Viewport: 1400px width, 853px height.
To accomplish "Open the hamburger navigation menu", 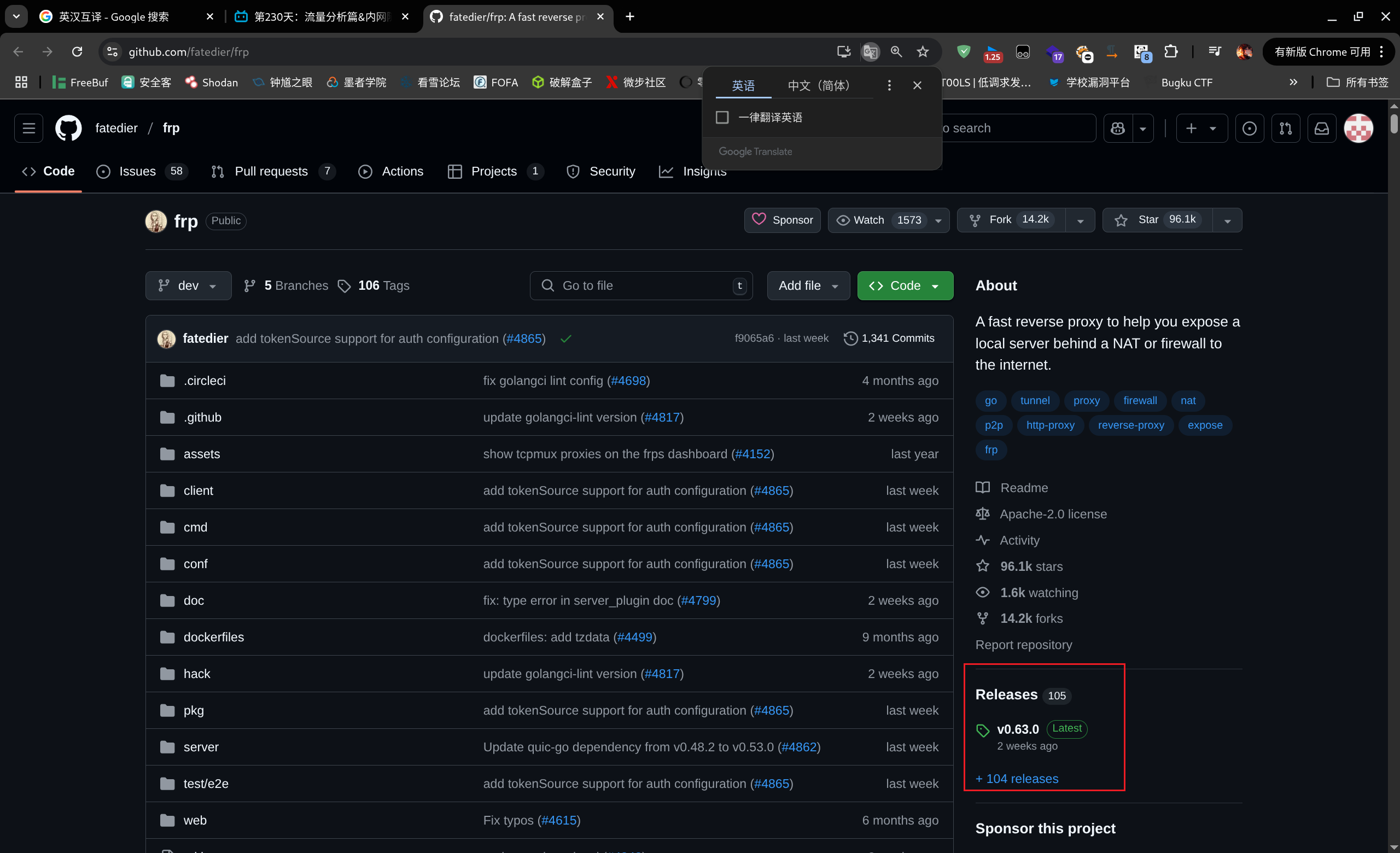I will [28, 128].
